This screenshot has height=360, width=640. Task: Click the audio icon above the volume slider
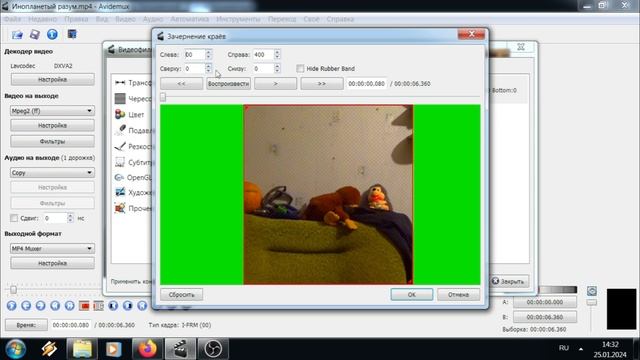[x=592, y=291]
